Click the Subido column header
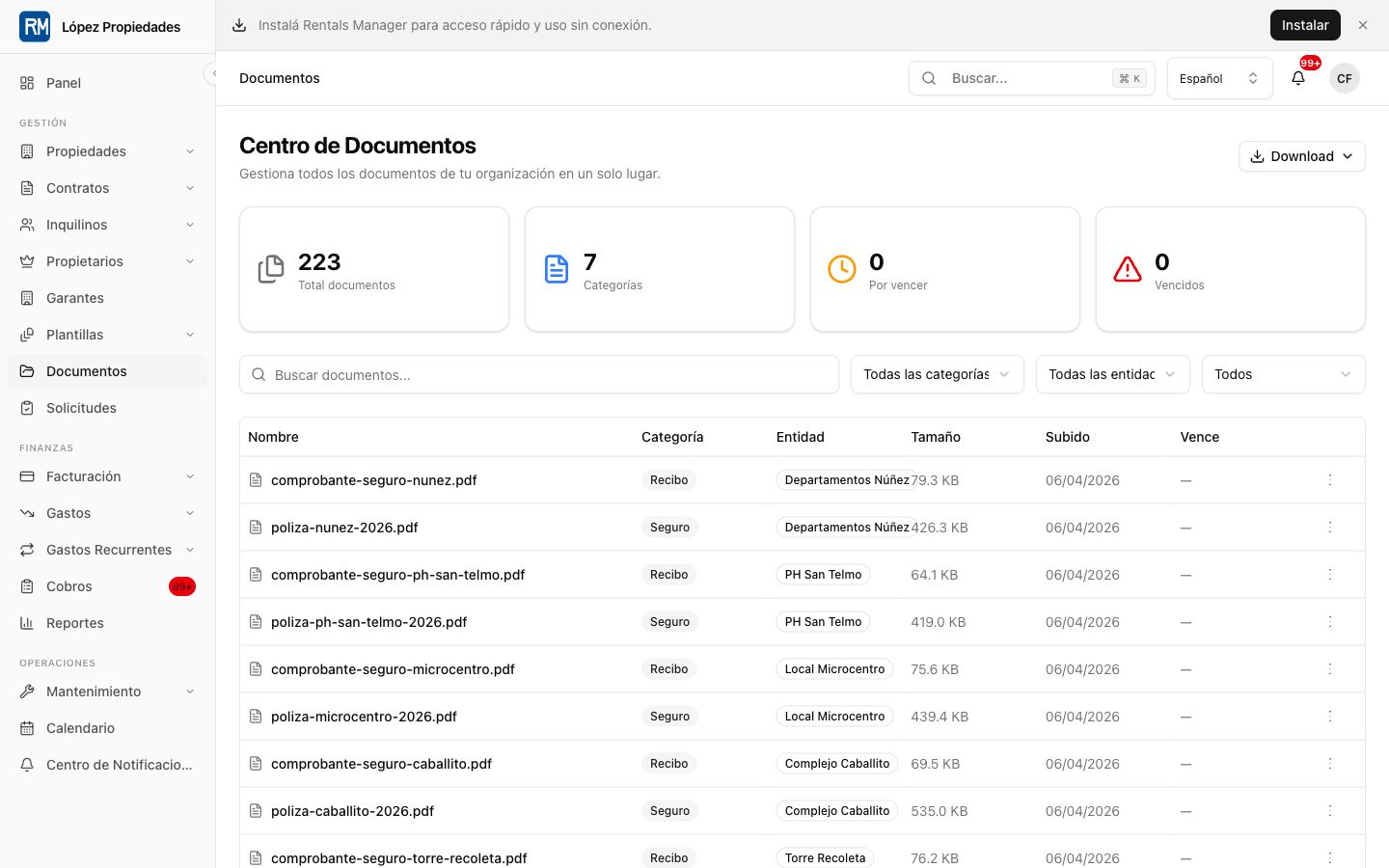Image resolution: width=1389 pixels, height=868 pixels. click(1068, 437)
